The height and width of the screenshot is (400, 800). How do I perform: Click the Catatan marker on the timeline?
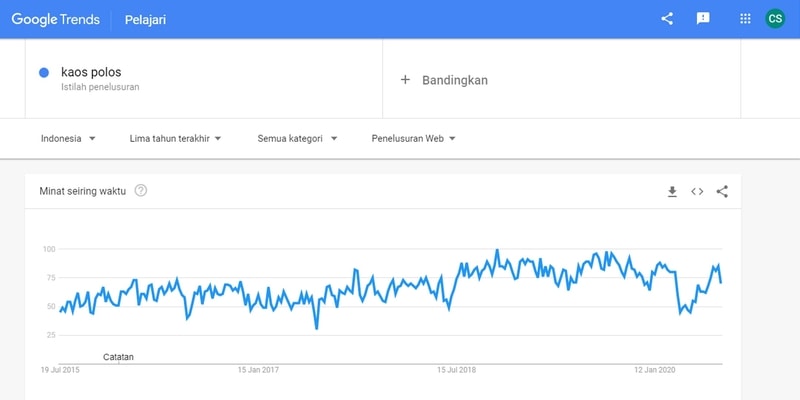pos(118,357)
